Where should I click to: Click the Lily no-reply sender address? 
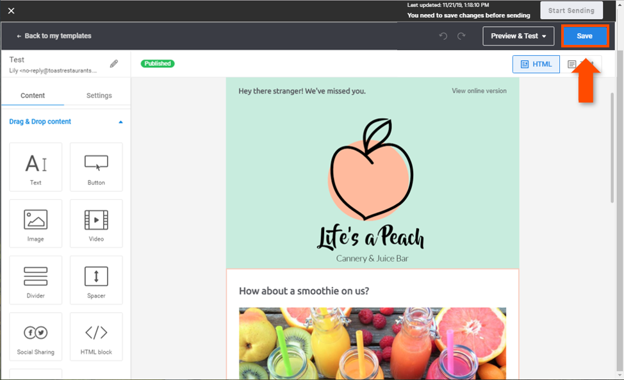pyautogui.click(x=53, y=71)
